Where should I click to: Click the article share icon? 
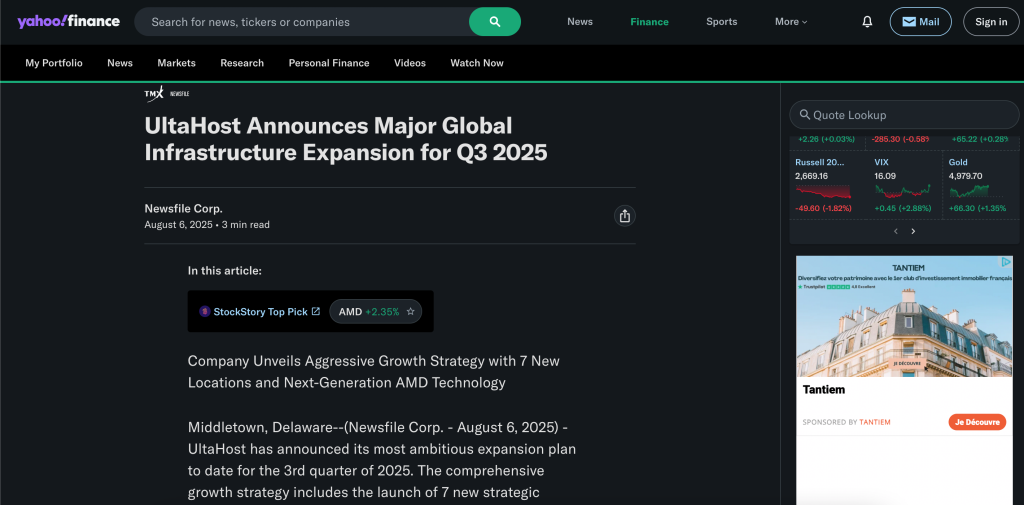[x=625, y=216]
